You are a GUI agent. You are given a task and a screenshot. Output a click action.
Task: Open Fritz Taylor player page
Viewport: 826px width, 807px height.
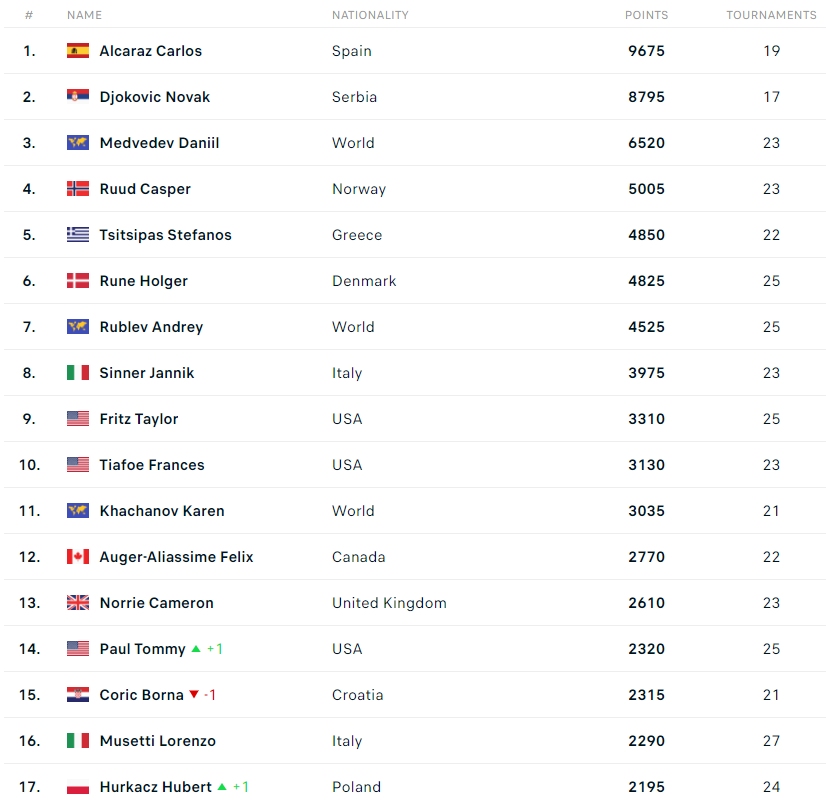(139, 419)
